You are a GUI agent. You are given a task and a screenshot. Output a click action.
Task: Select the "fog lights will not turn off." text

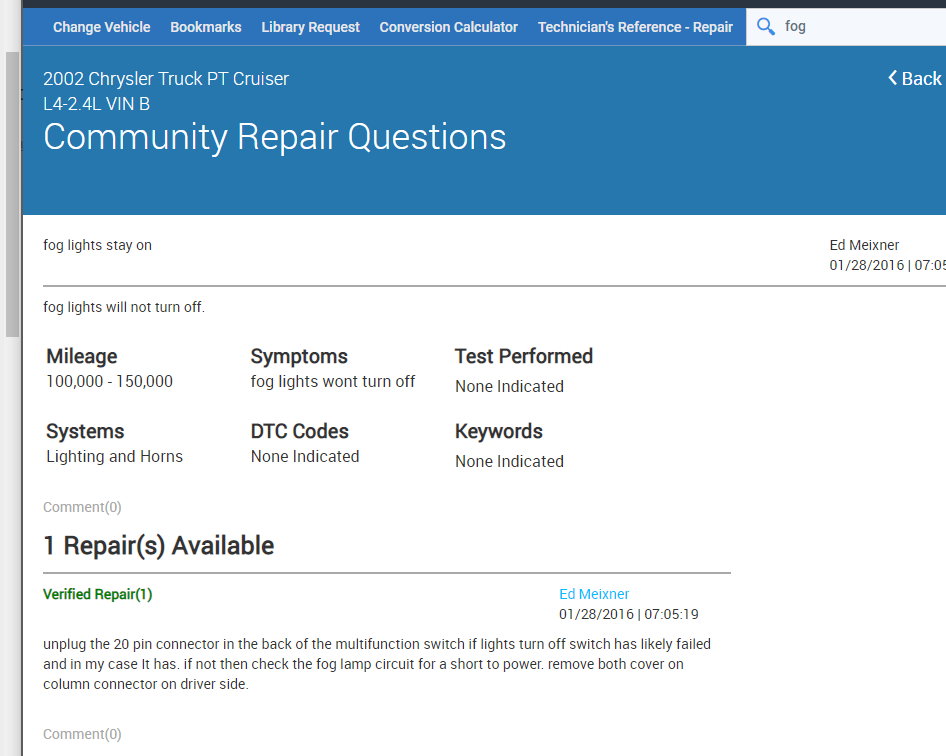[124, 307]
